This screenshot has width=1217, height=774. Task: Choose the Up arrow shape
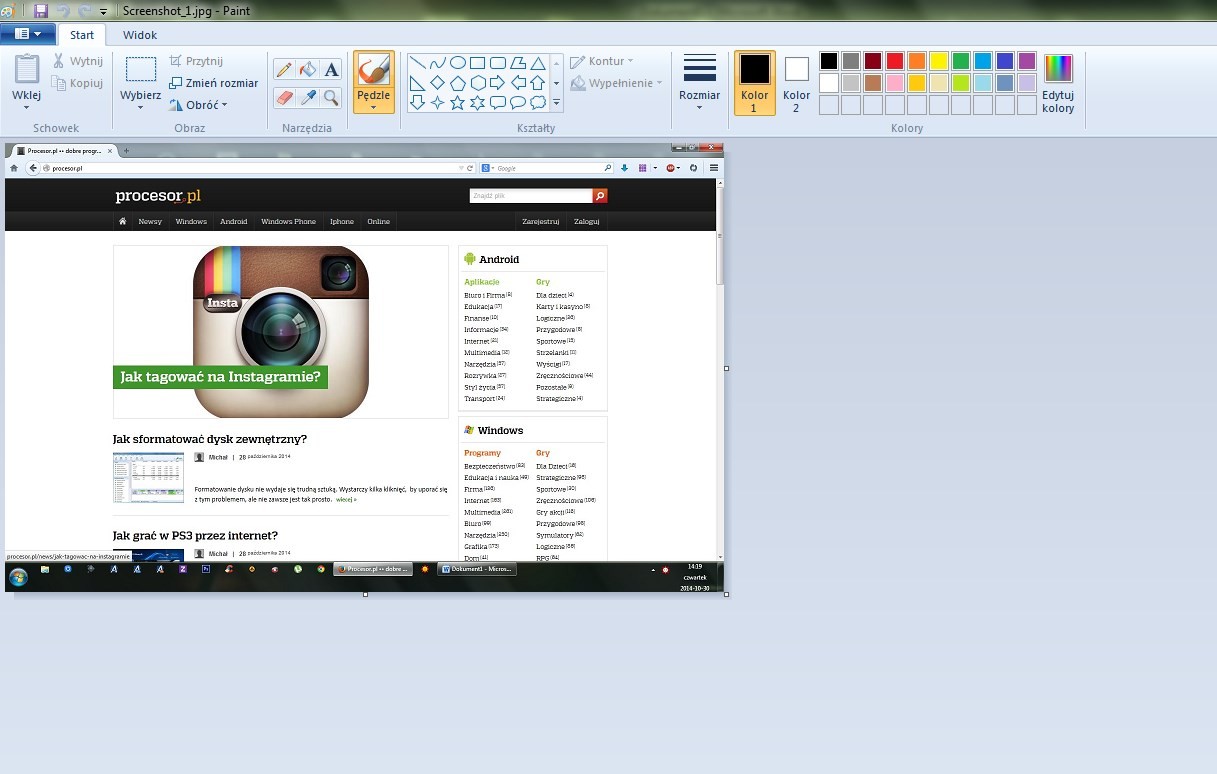538,83
